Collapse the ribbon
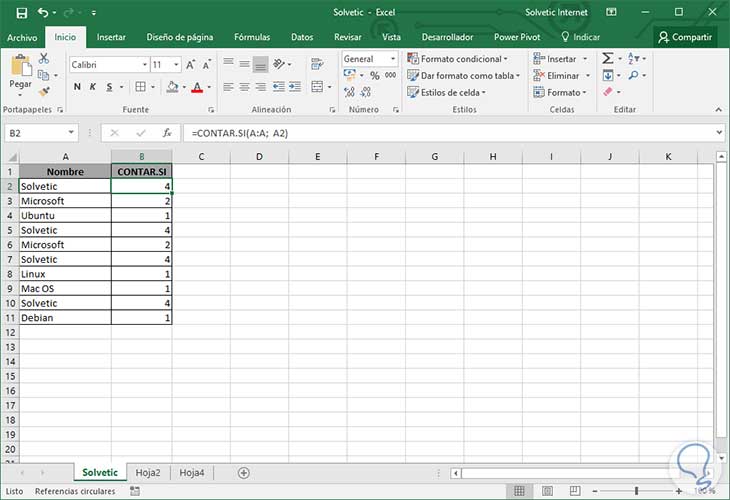This screenshot has height=500, width=730. [718, 110]
